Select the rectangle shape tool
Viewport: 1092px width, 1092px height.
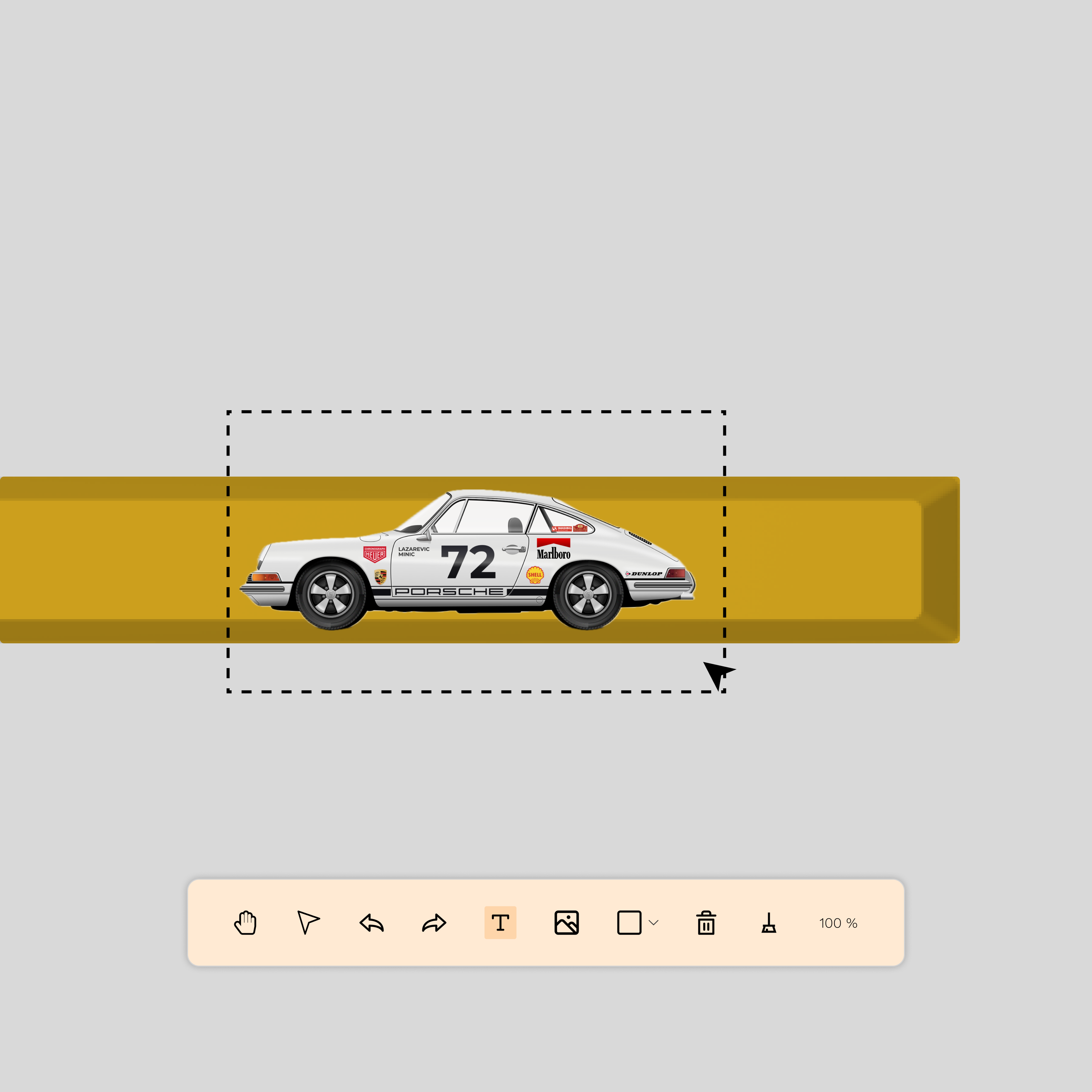click(x=629, y=923)
